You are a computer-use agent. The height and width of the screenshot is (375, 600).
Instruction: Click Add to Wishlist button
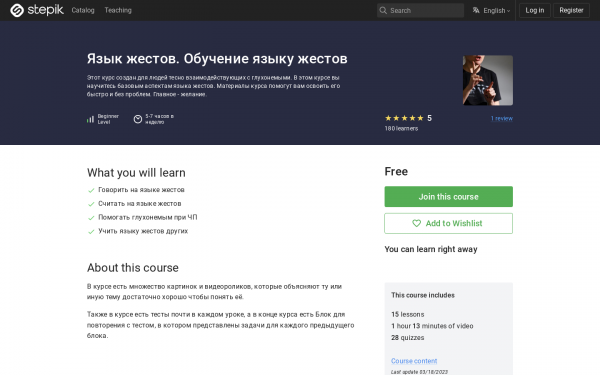[x=448, y=223]
